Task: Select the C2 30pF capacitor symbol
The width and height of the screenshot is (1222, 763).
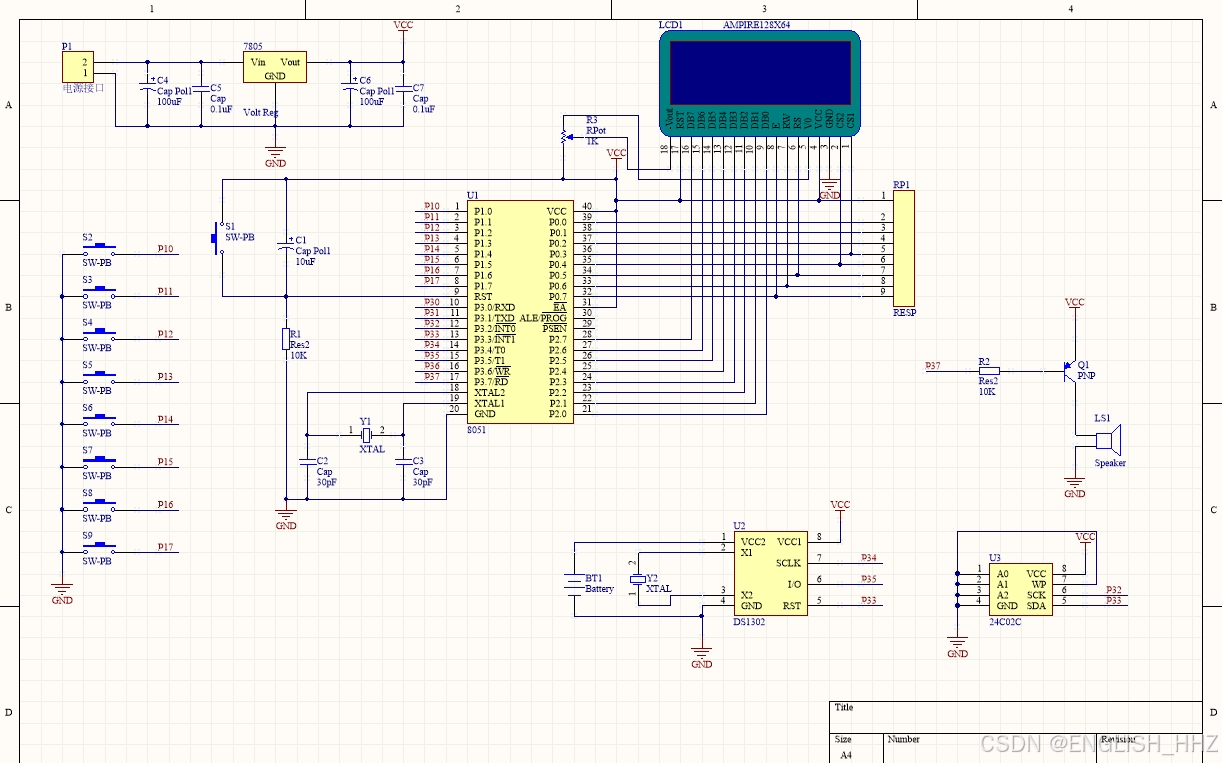Action: [307, 461]
